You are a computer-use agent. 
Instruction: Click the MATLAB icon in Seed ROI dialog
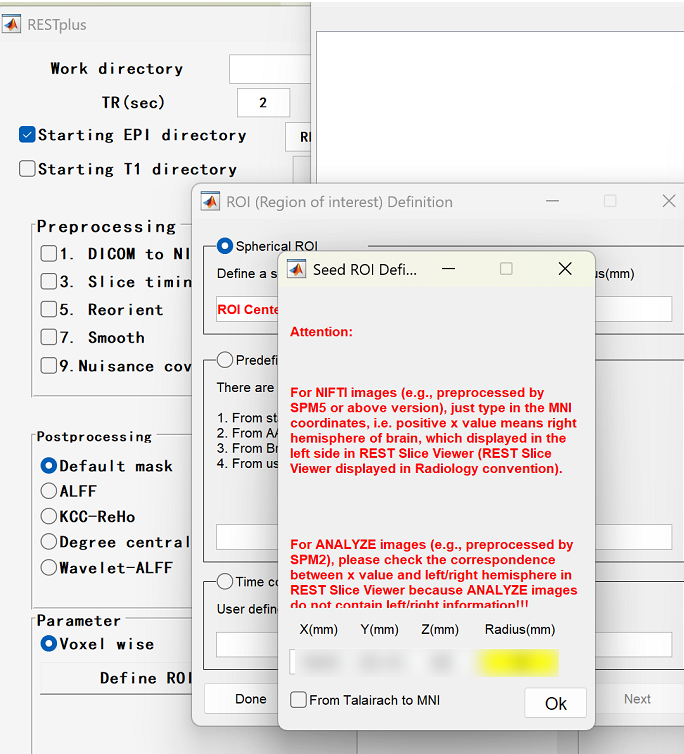296,269
